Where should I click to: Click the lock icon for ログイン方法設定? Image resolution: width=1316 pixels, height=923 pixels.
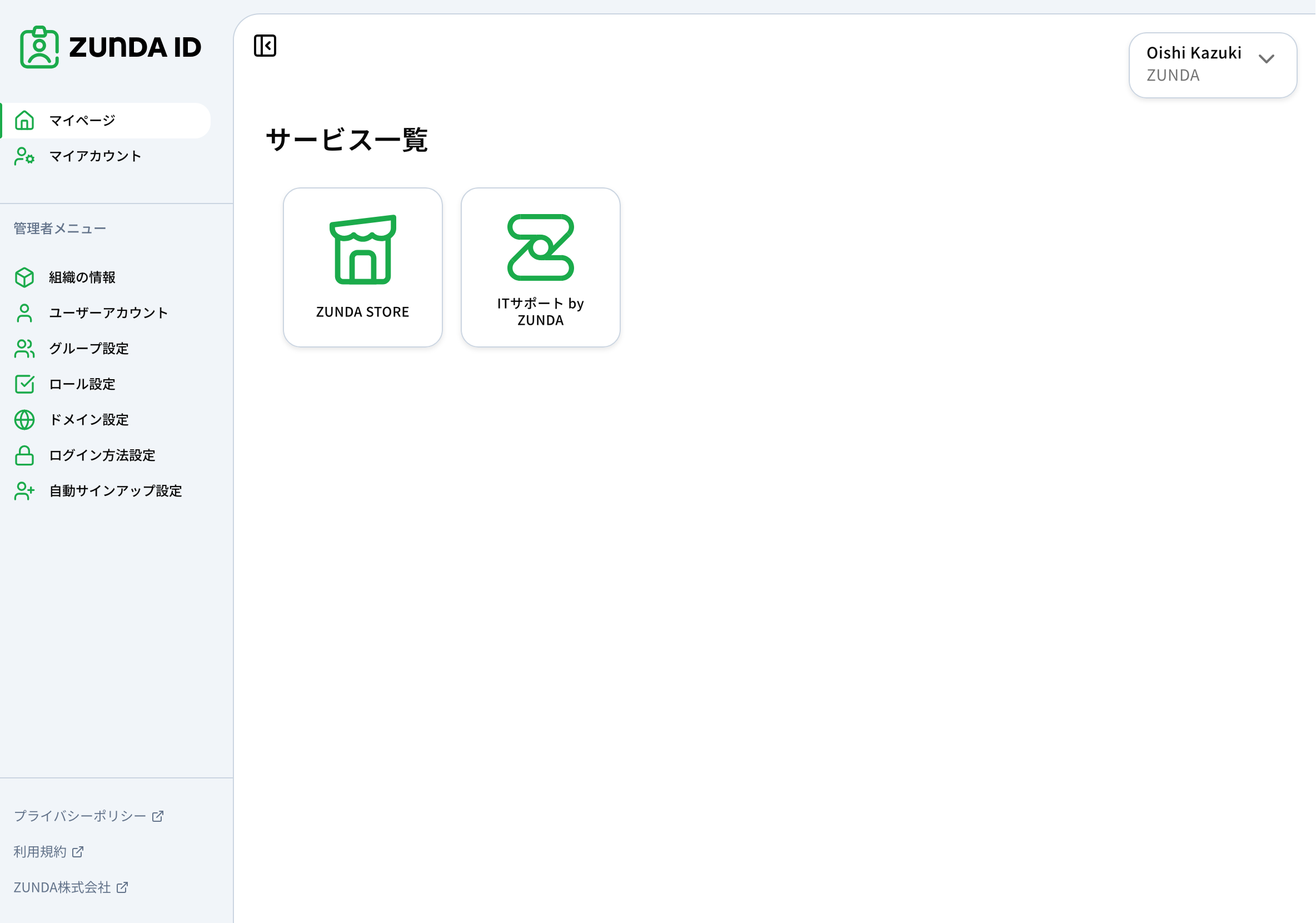pyautogui.click(x=24, y=455)
